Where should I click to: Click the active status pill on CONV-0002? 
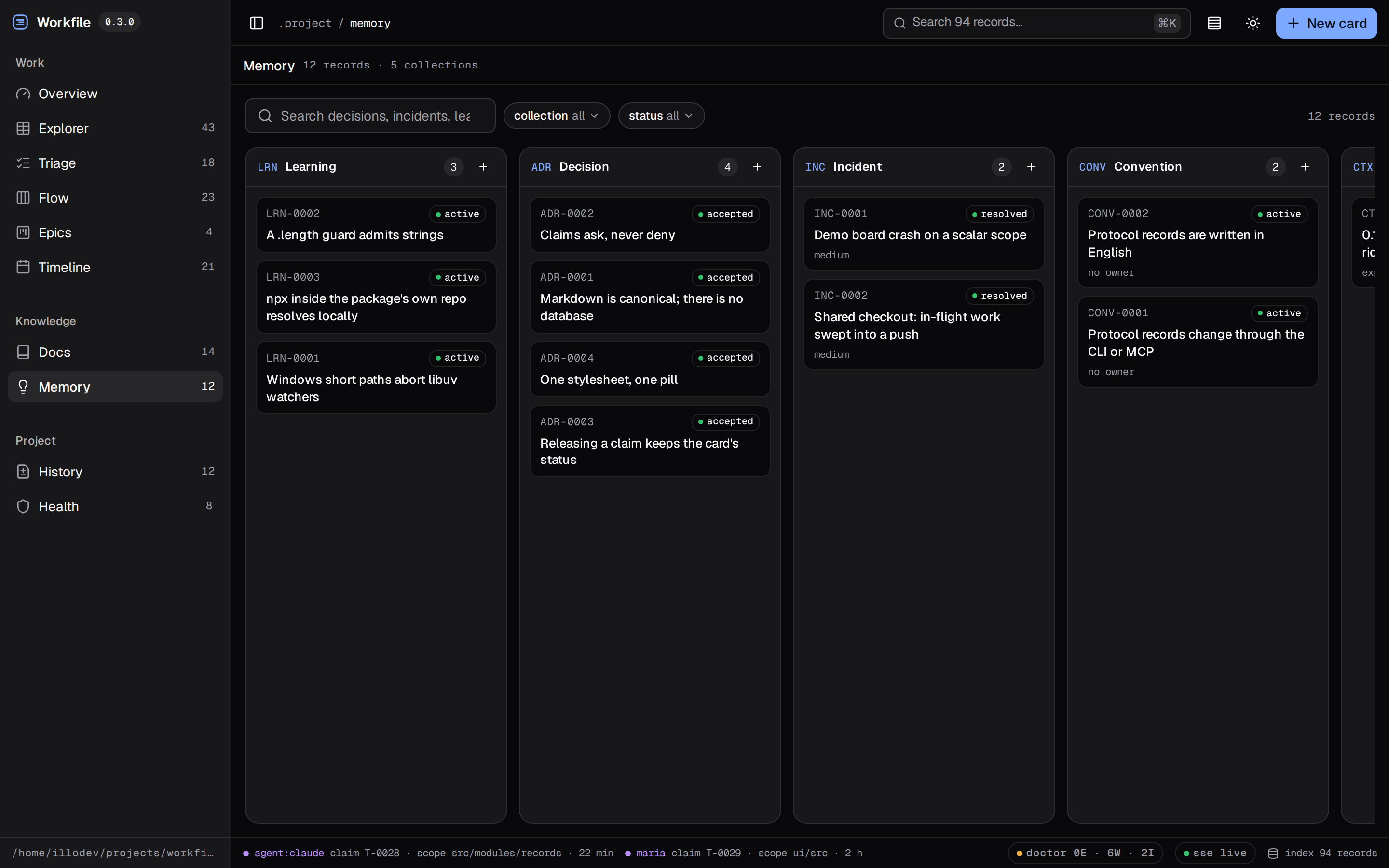(1280, 214)
